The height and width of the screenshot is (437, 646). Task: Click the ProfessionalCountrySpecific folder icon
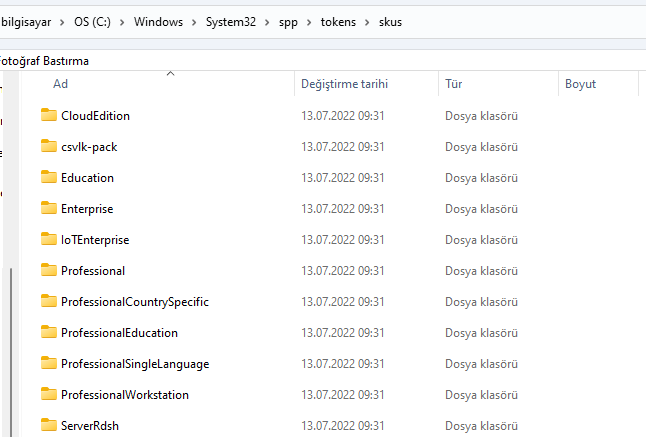tap(49, 301)
